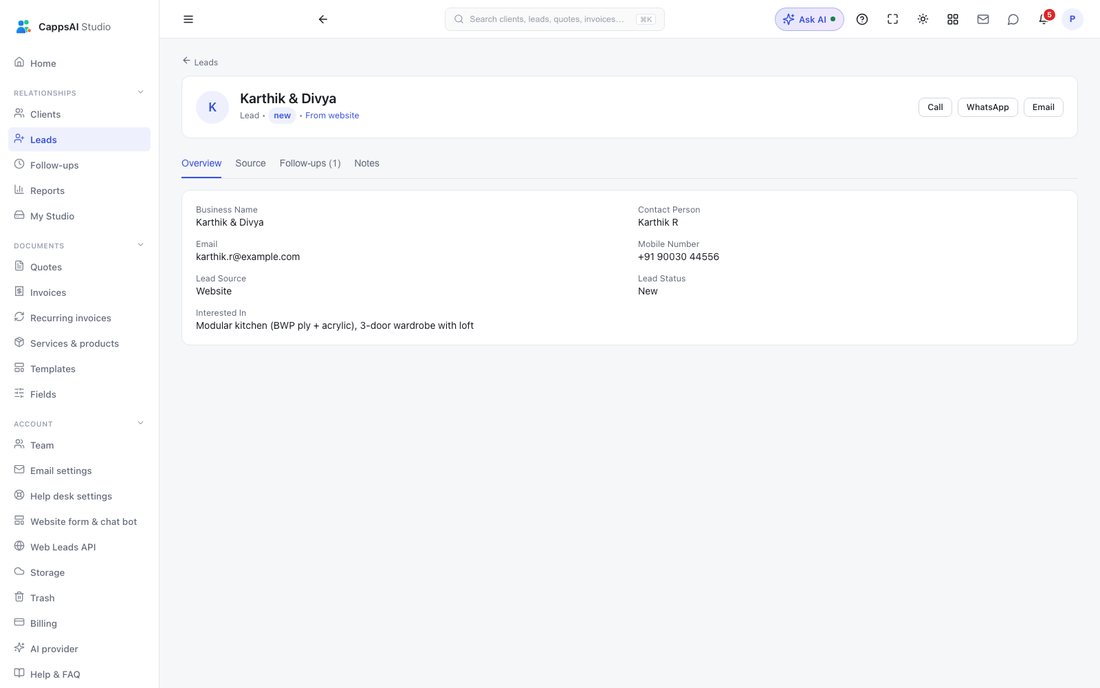The height and width of the screenshot is (688, 1100).
Task: Open the Notes tab
Action: tap(367, 163)
